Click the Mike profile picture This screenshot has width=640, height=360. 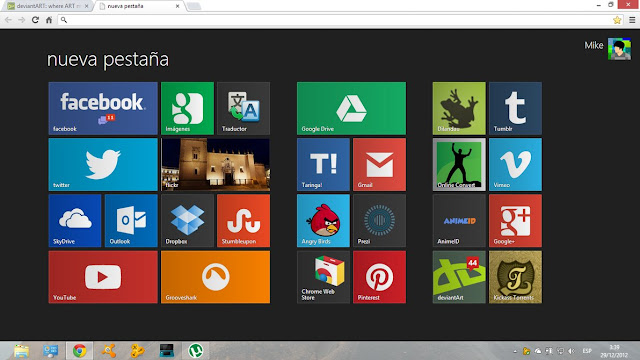click(x=619, y=49)
